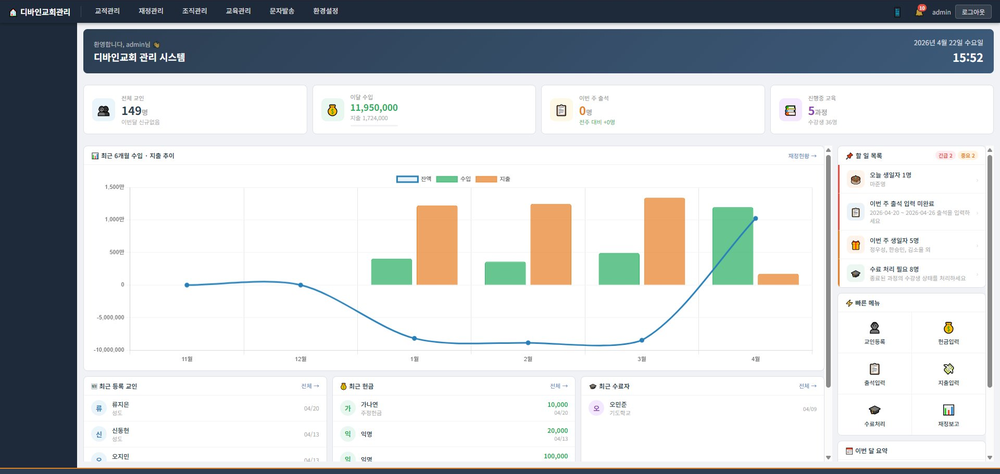The width and height of the screenshot is (1000, 474).
Task: Open 전체 link in 최근 수료자
Action: tap(807, 386)
